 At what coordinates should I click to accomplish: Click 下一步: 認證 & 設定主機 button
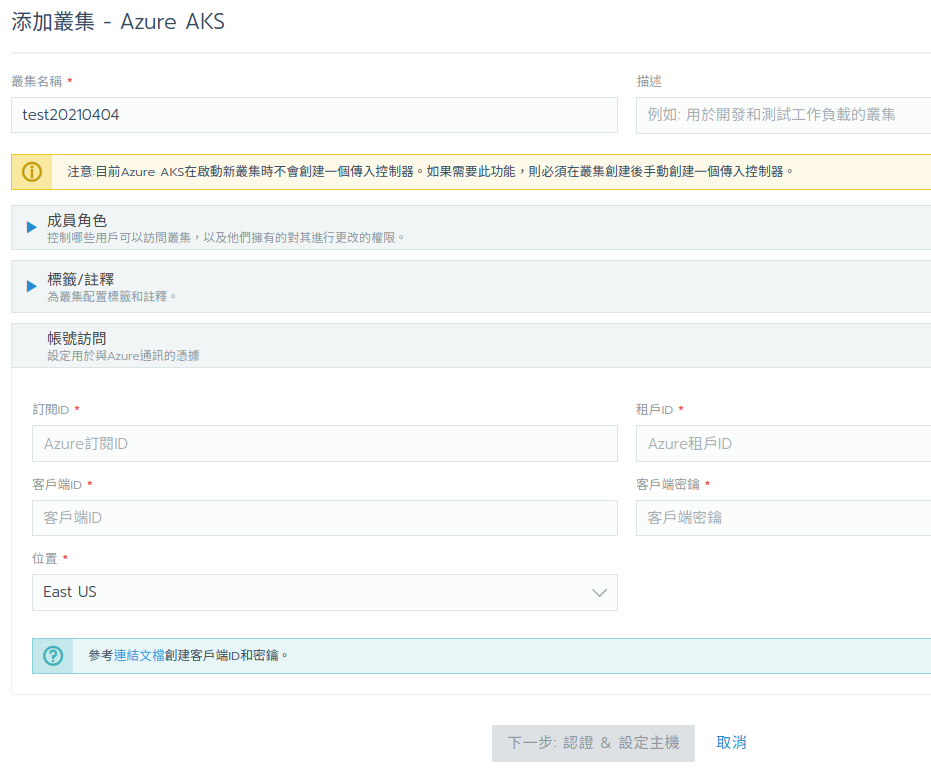tap(593, 743)
